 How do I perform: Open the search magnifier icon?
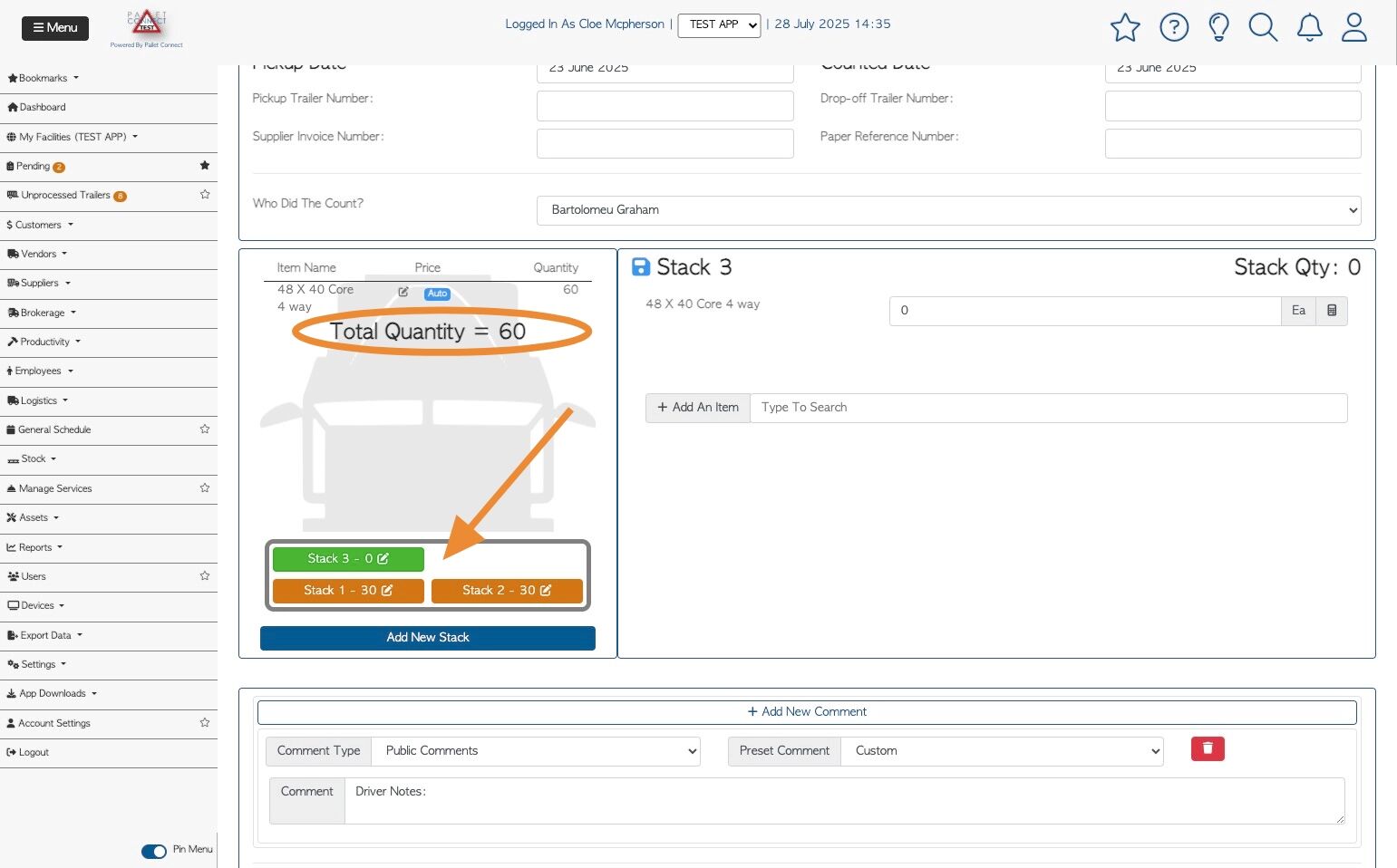click(1263, 27)
